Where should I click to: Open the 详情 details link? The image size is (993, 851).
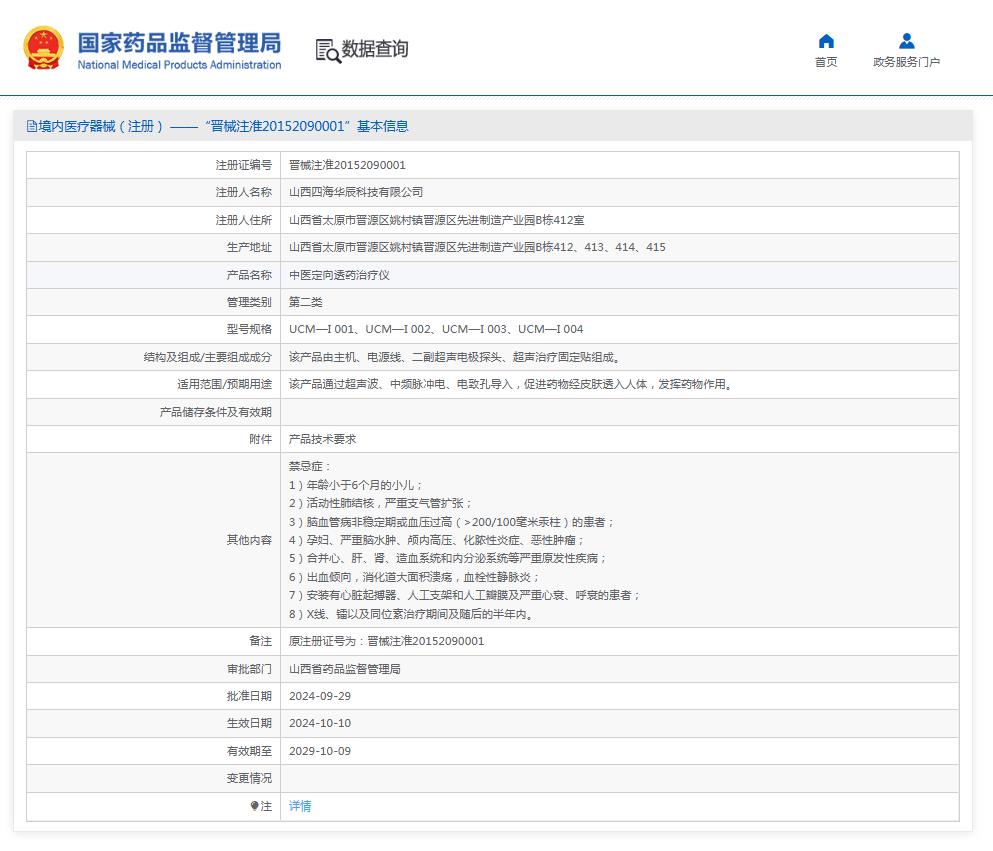tap(298, 806)
